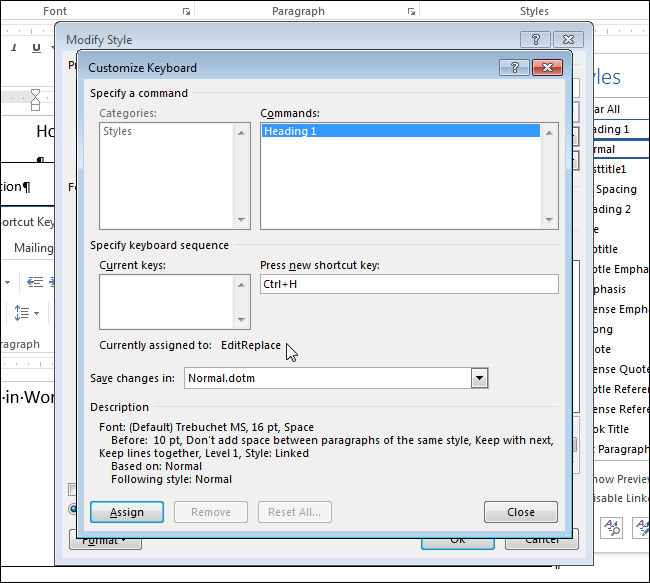Open Font dialog launcher in ribbon
650x583 pixels.
tap(186, 12)
